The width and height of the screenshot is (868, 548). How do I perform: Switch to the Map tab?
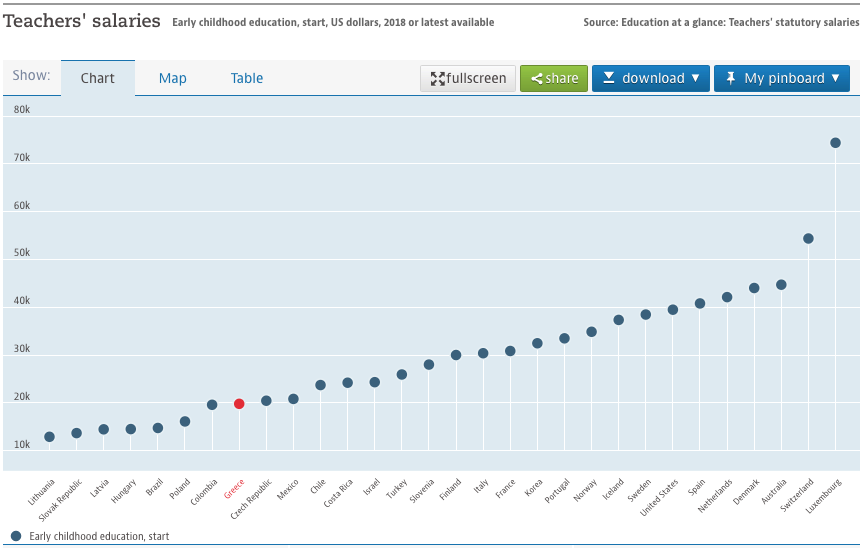pos(172,78)
